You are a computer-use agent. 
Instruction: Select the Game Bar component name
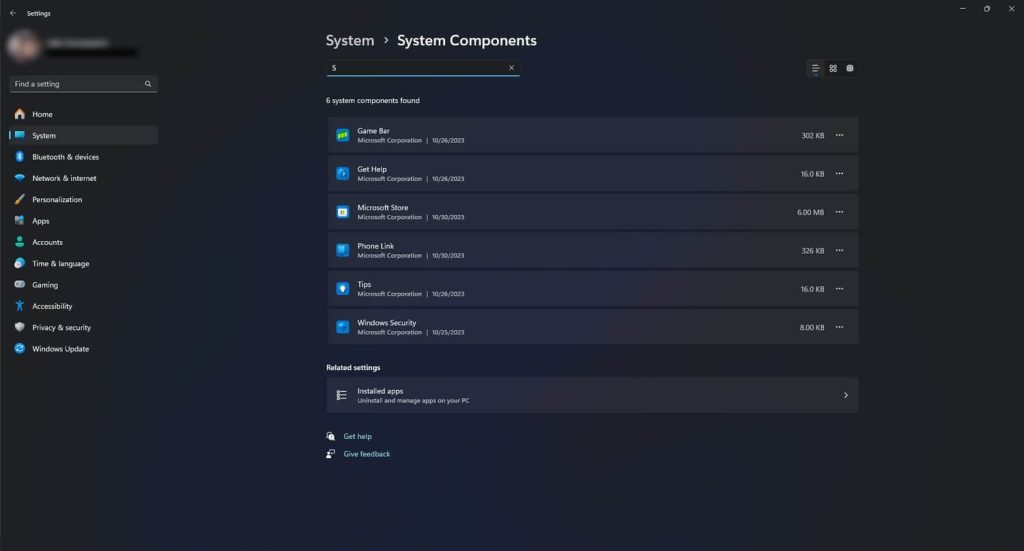374,131
